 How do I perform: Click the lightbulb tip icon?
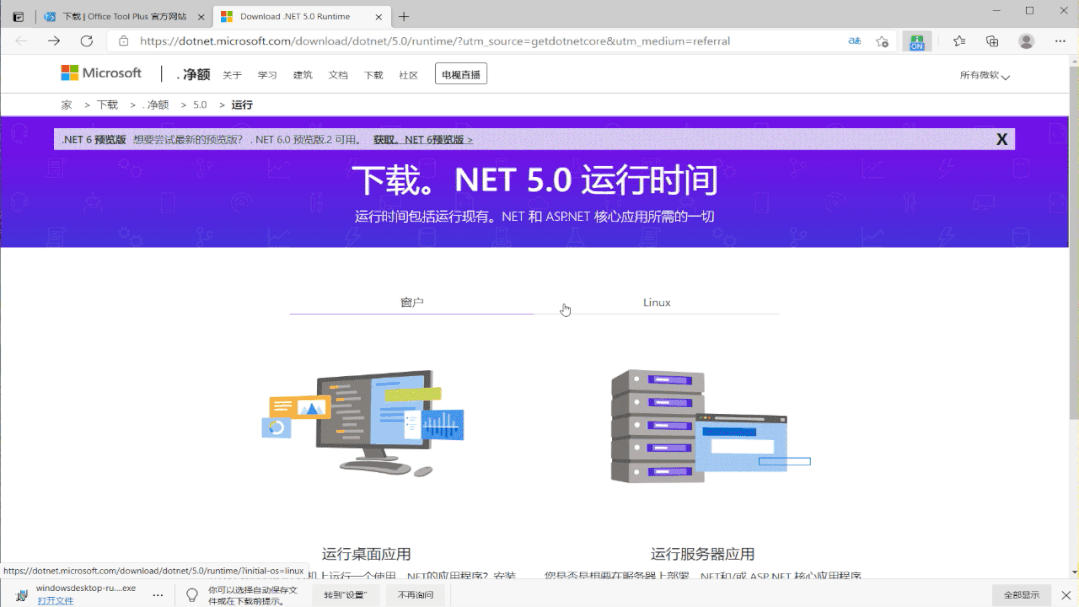point(192,595)
